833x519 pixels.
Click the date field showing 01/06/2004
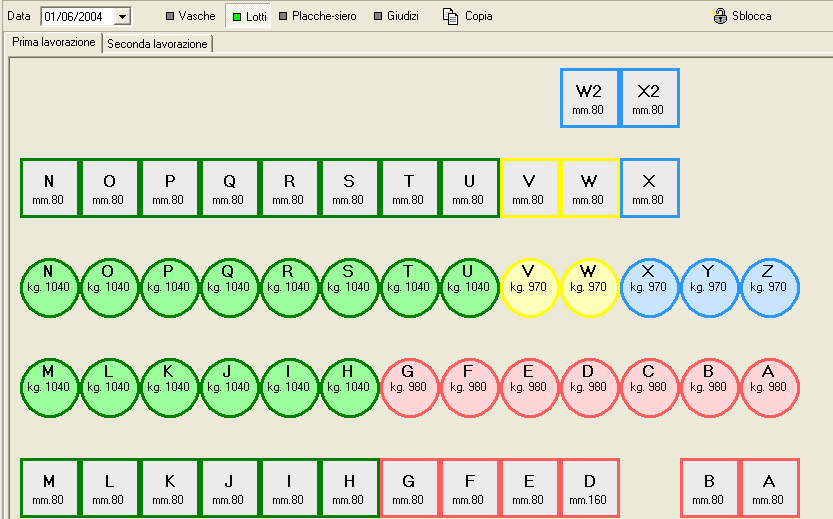(x=76, y=16)
